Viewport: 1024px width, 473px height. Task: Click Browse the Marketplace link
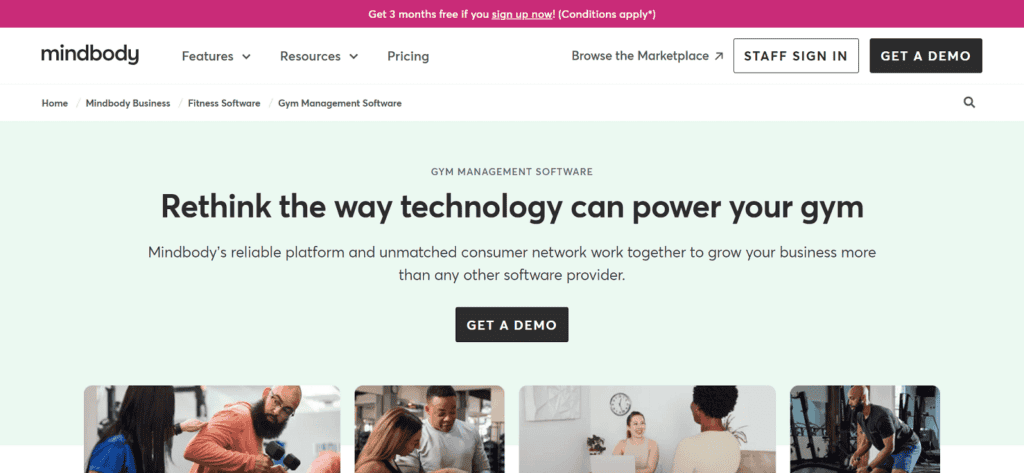(x=647, y=56)
